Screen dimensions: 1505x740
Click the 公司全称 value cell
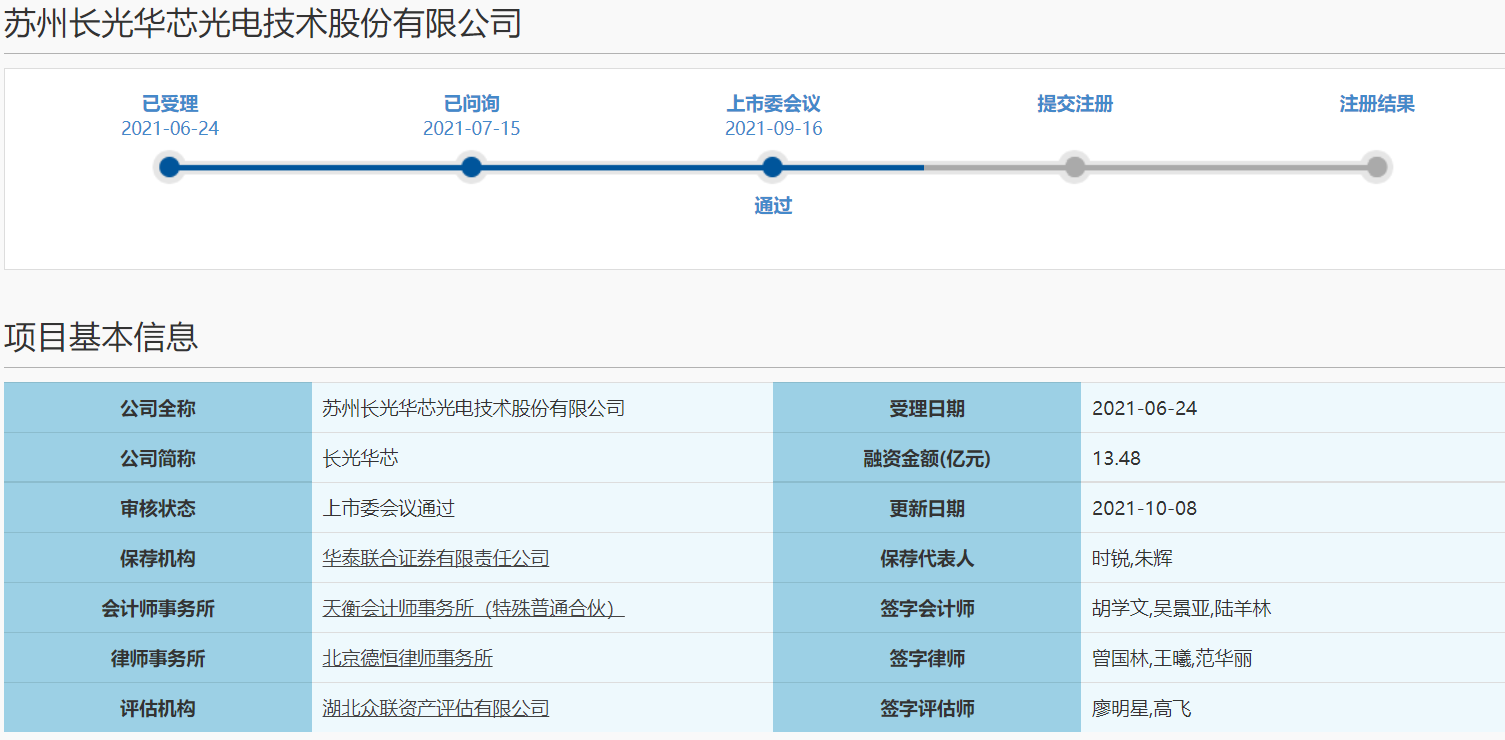[542, 408]
